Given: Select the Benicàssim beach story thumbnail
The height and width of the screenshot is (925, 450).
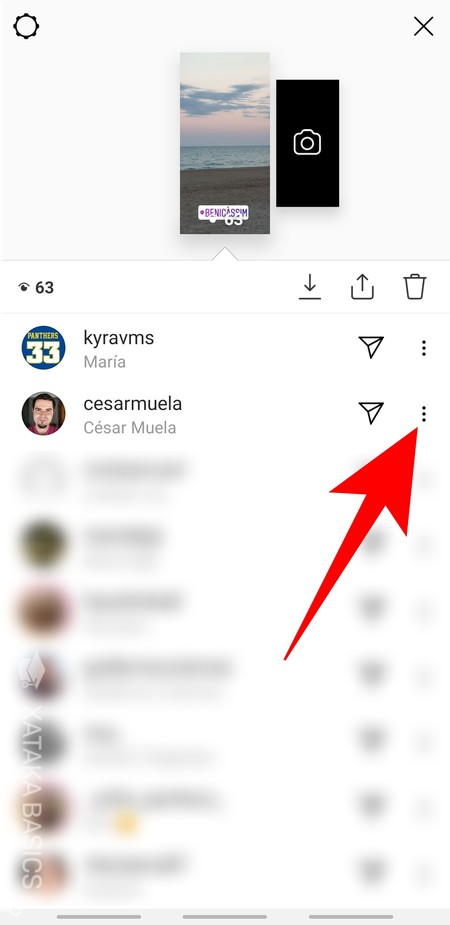Looking at the screenshot, I should [225, 143].
